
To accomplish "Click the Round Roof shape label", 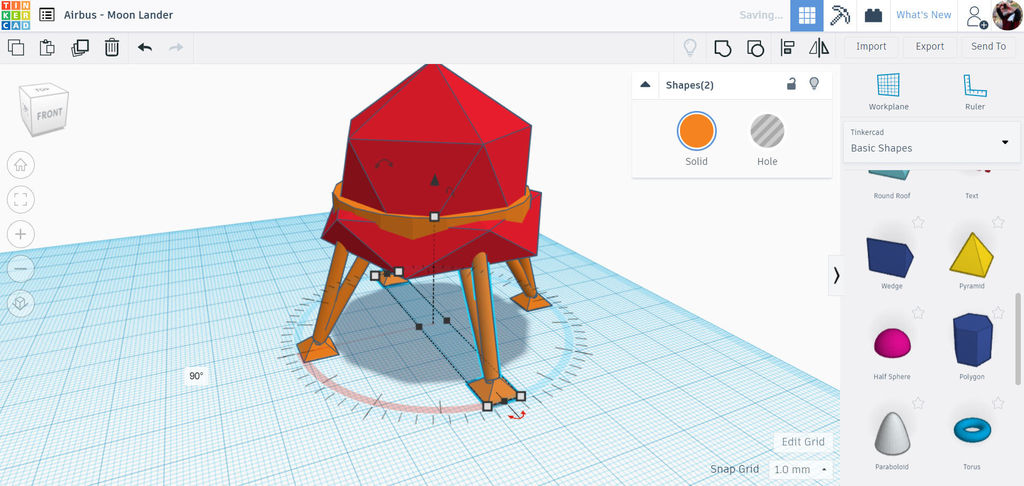I will coord(891,196).
